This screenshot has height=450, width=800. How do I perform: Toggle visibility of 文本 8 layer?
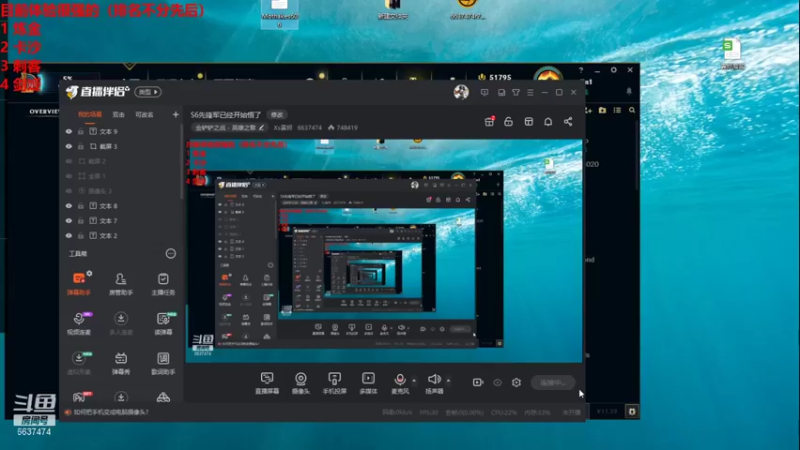pos(69,206)
